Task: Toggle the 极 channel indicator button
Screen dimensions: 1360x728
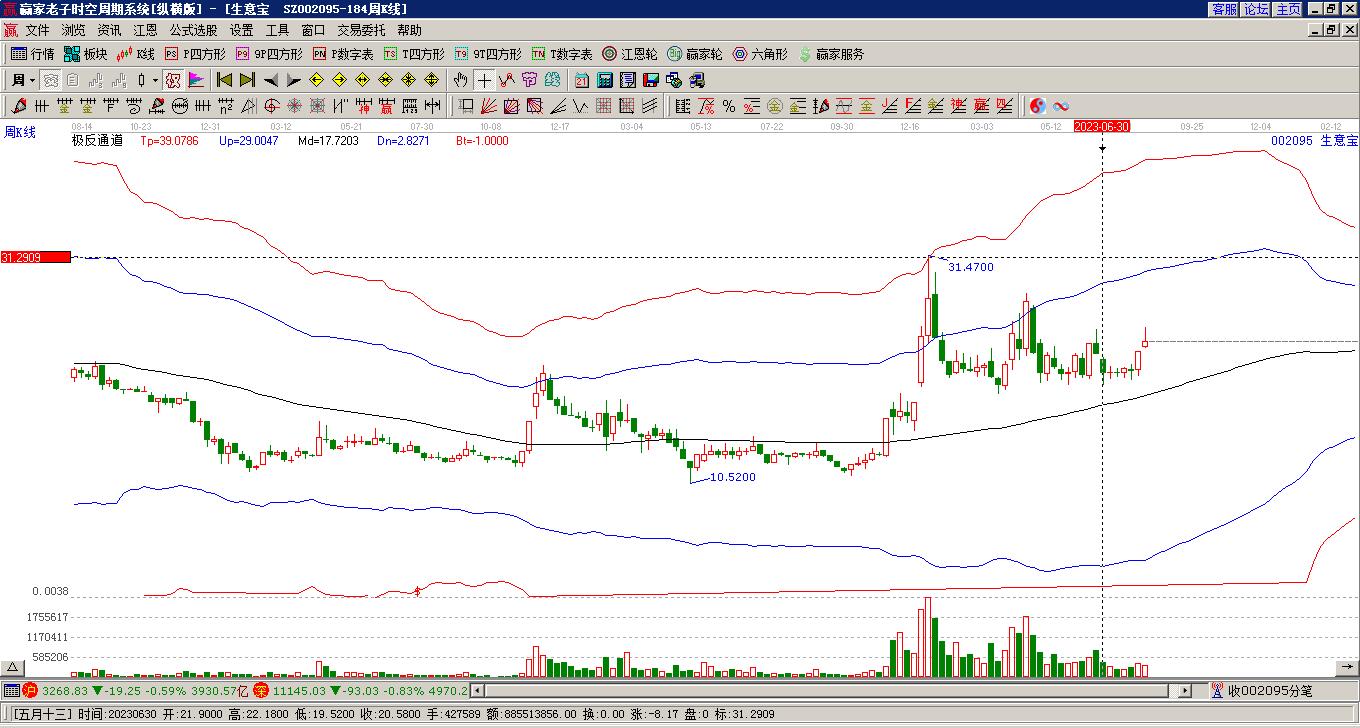Action: point(173,80)
